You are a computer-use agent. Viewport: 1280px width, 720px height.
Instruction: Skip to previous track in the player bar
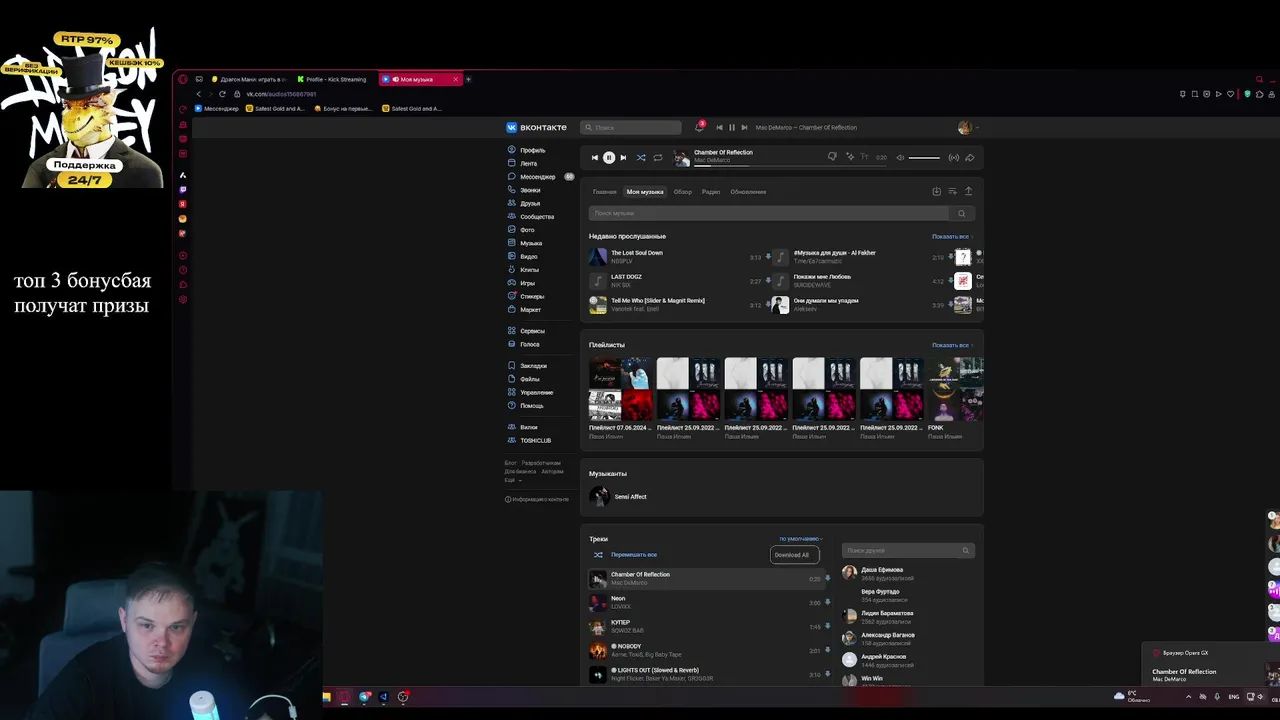click(594, 157)
